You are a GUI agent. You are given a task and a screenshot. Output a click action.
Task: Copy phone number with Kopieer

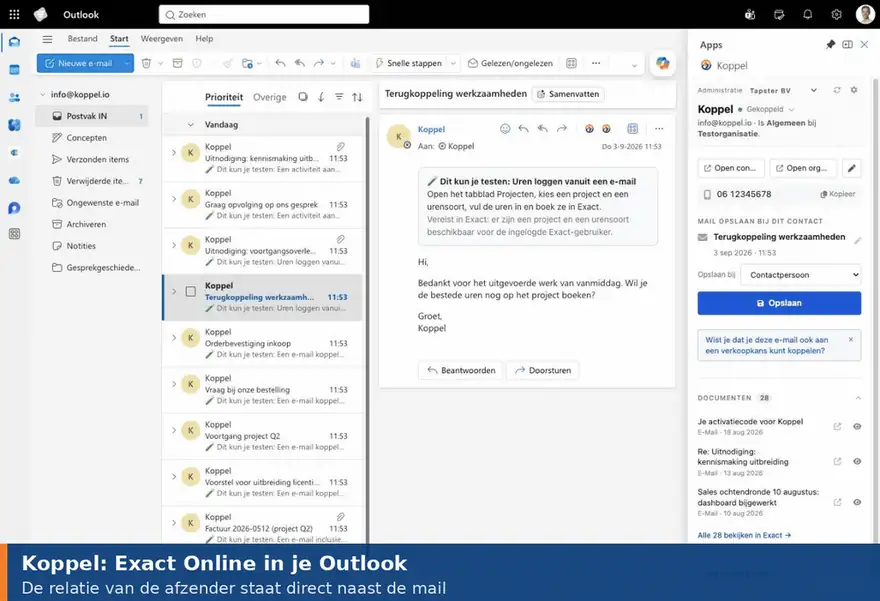pos(837,194)
